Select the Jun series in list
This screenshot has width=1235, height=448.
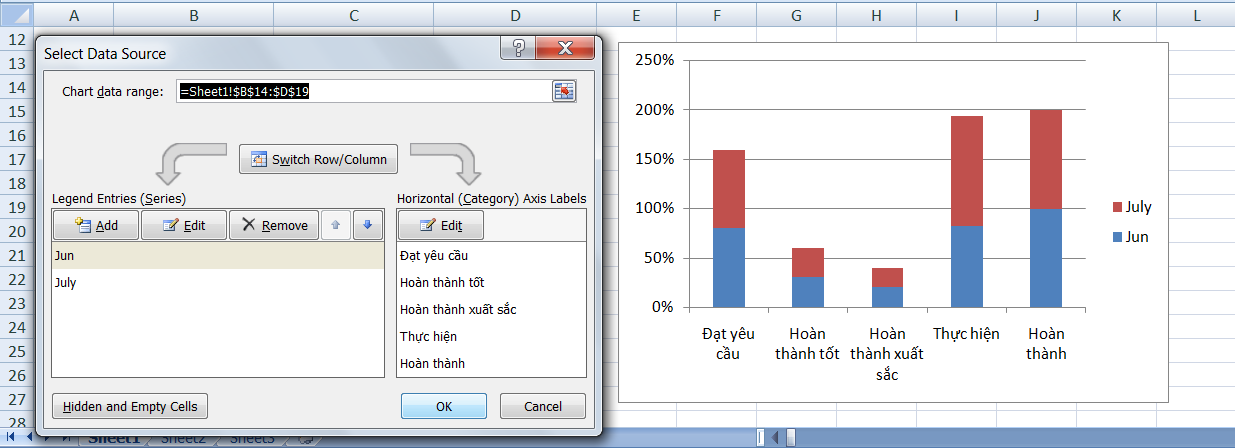coord(64,256)
